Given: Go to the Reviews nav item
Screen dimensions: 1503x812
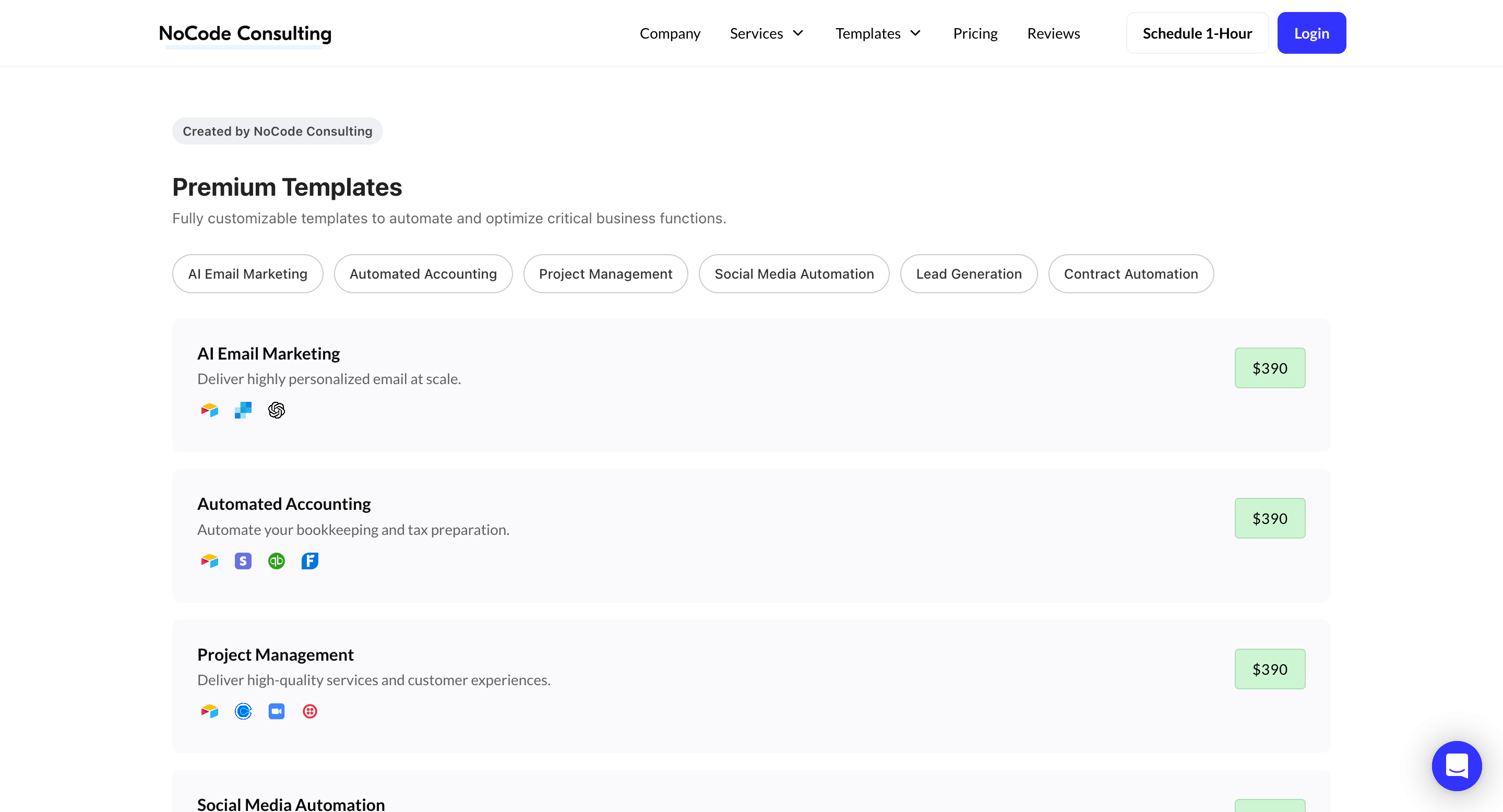Looking at the screenshot, I should click(x=1053, y=33).
